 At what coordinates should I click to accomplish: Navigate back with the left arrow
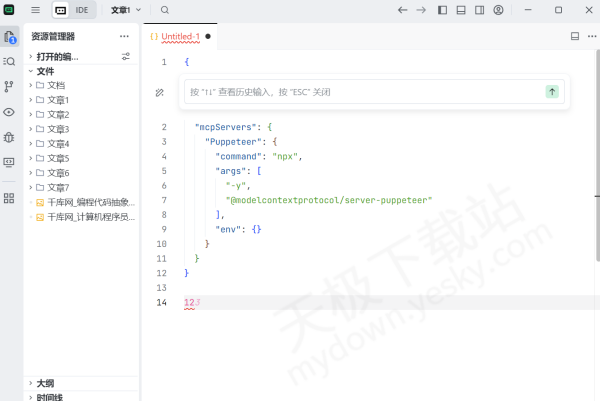coord(402,10)
